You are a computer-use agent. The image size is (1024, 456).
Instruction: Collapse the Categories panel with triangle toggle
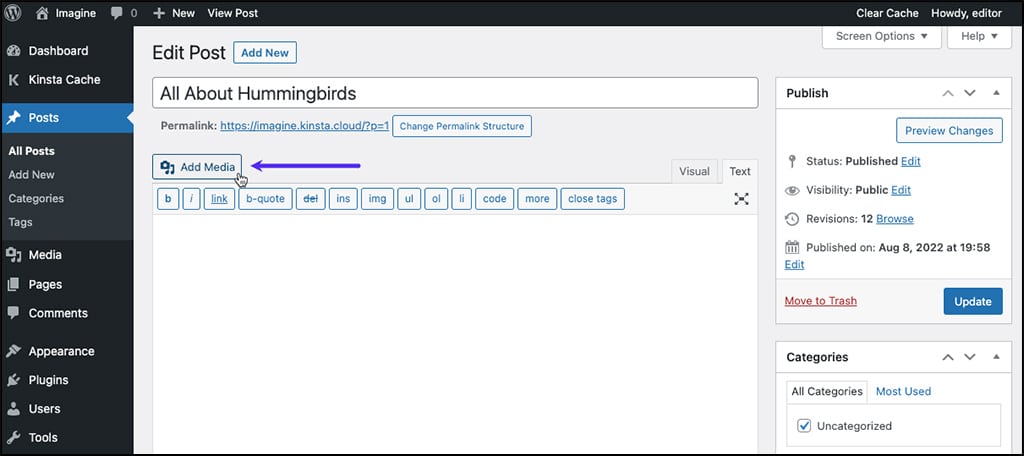point(995,357)
